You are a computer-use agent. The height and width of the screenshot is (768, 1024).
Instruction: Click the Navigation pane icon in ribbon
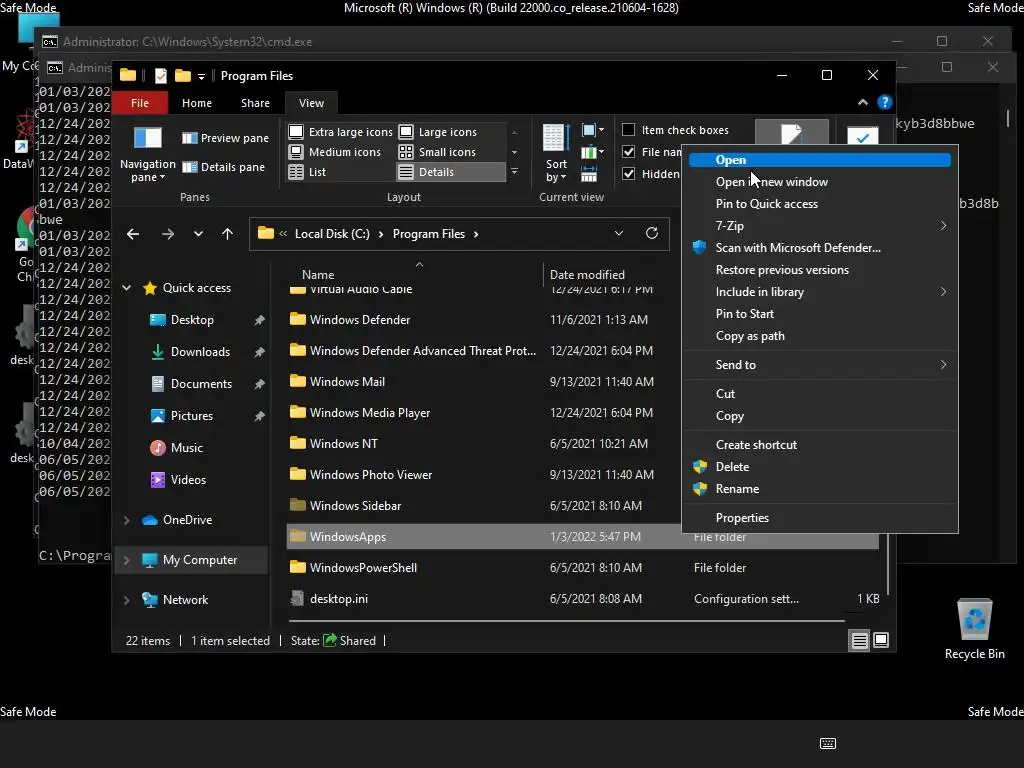pos(148,138)
